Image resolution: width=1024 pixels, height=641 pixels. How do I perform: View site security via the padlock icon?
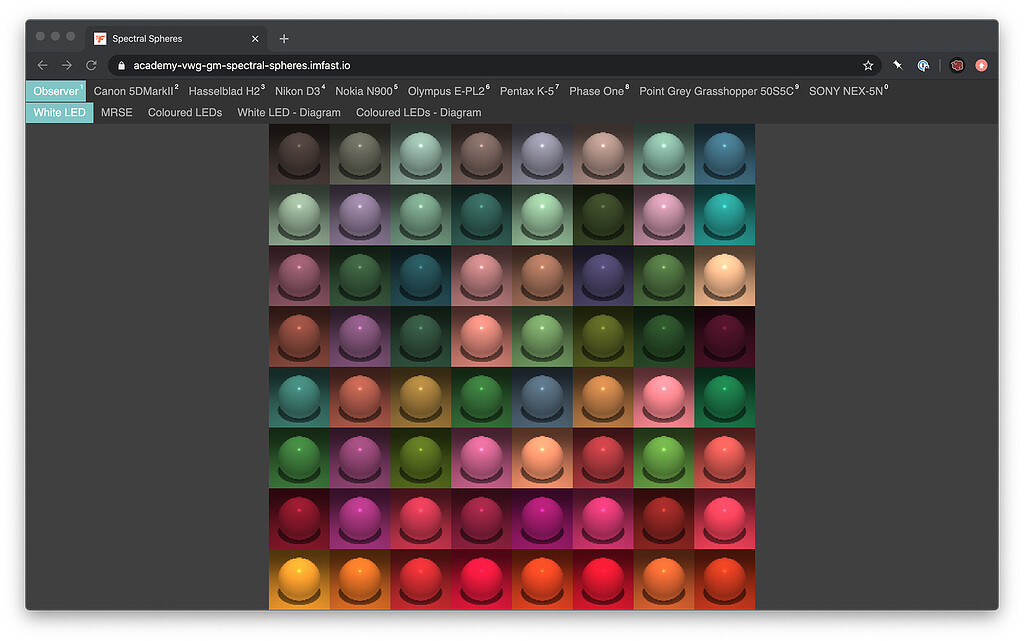[x=120, y=64]
